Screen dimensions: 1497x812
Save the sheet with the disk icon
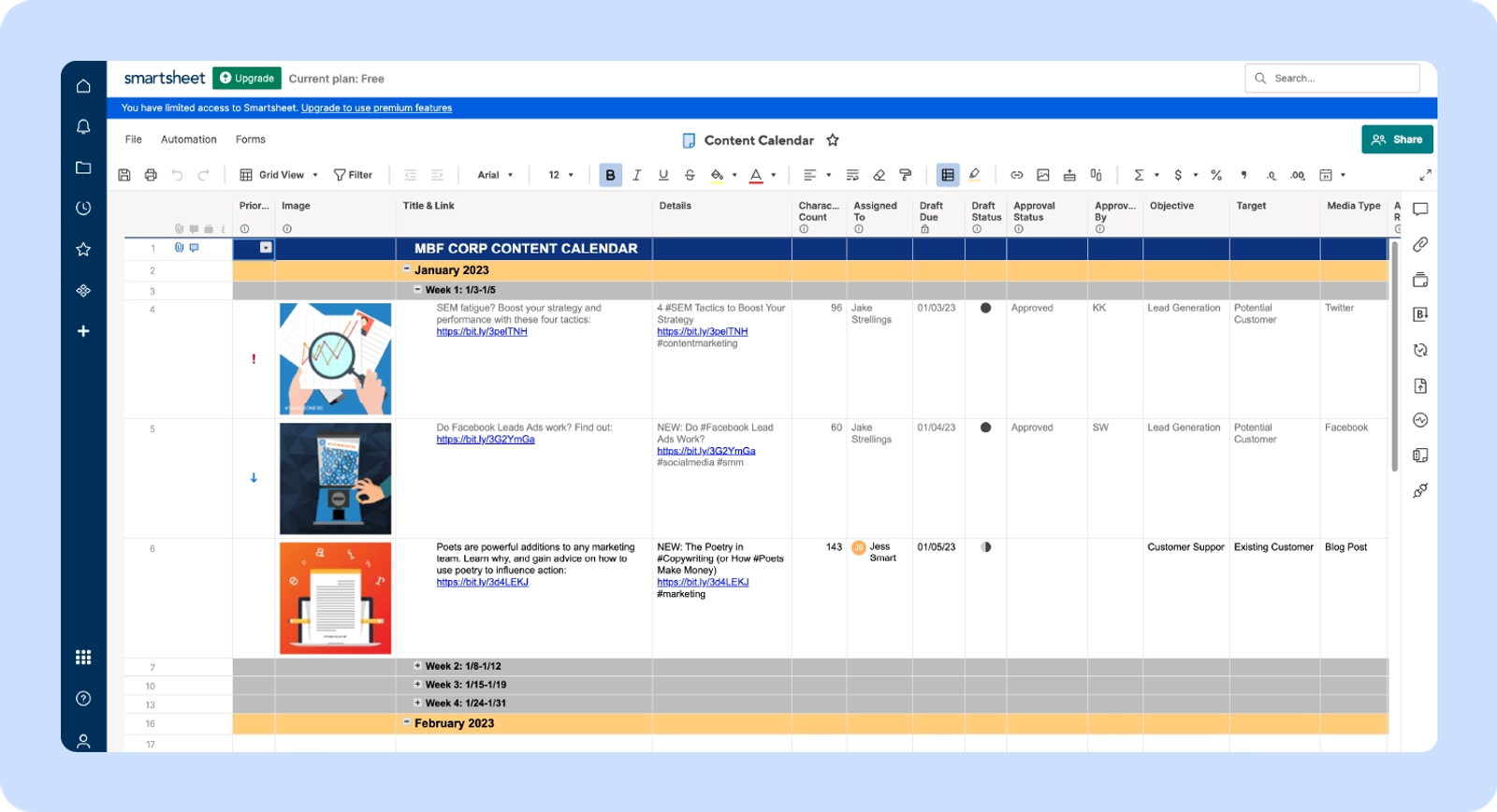[124, 175]
